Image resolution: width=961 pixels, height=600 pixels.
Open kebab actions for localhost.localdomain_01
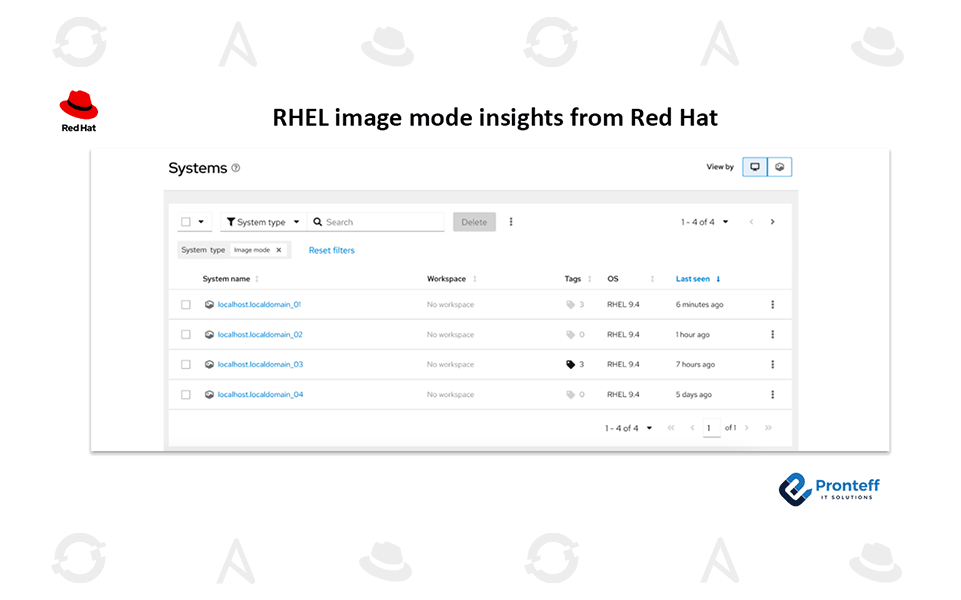(772, 305)
